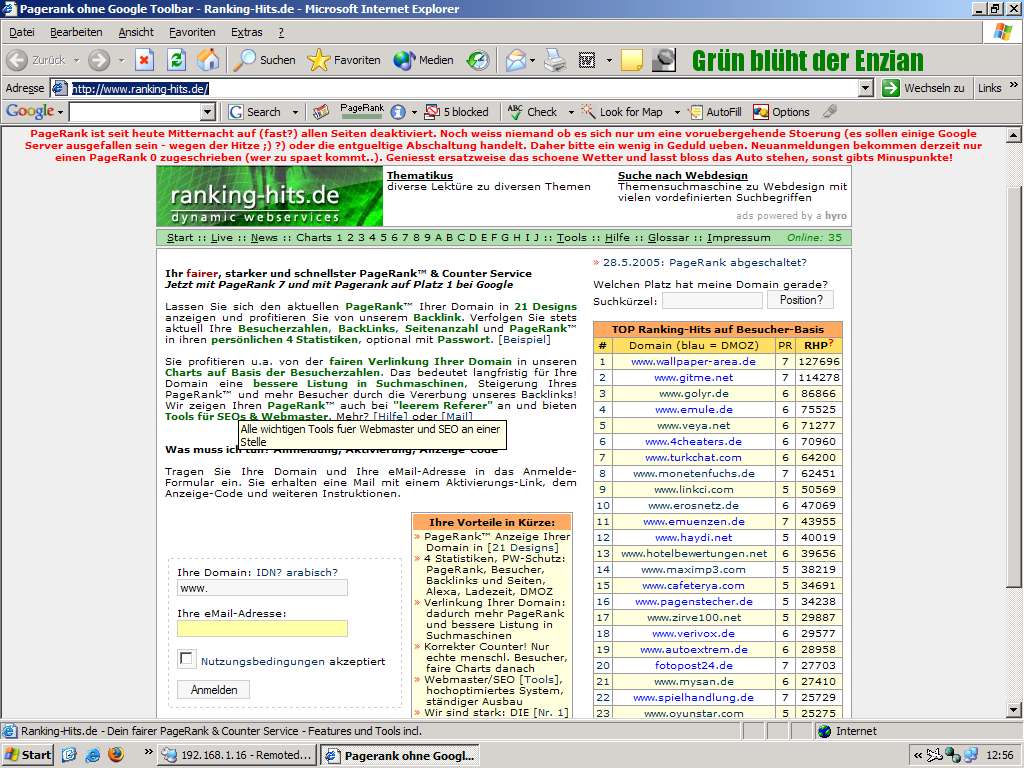1024x768 pixels.
Task: Click the Forward navigation arrow
Action: (99, 60)
